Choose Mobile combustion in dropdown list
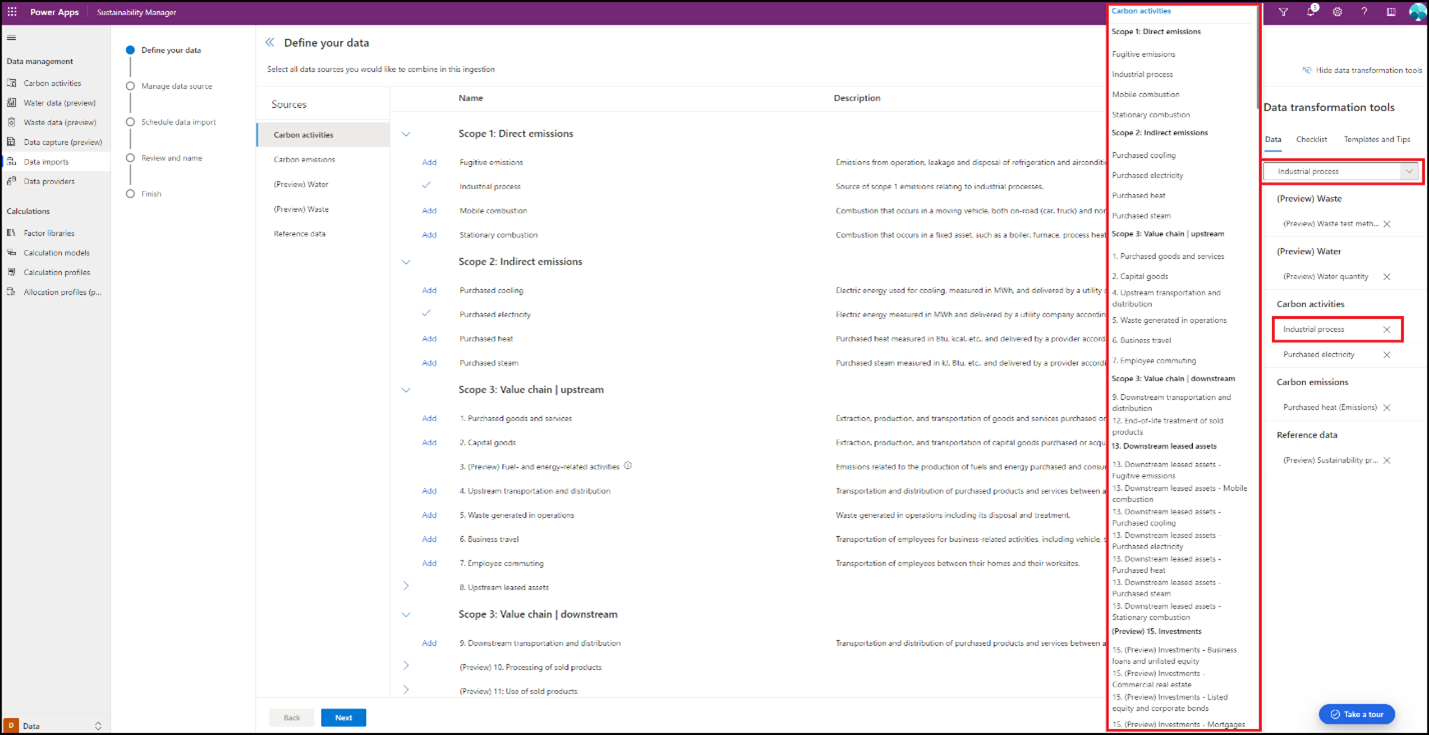This screenshot has width=1429, height=735. [x=1146, y=95]
